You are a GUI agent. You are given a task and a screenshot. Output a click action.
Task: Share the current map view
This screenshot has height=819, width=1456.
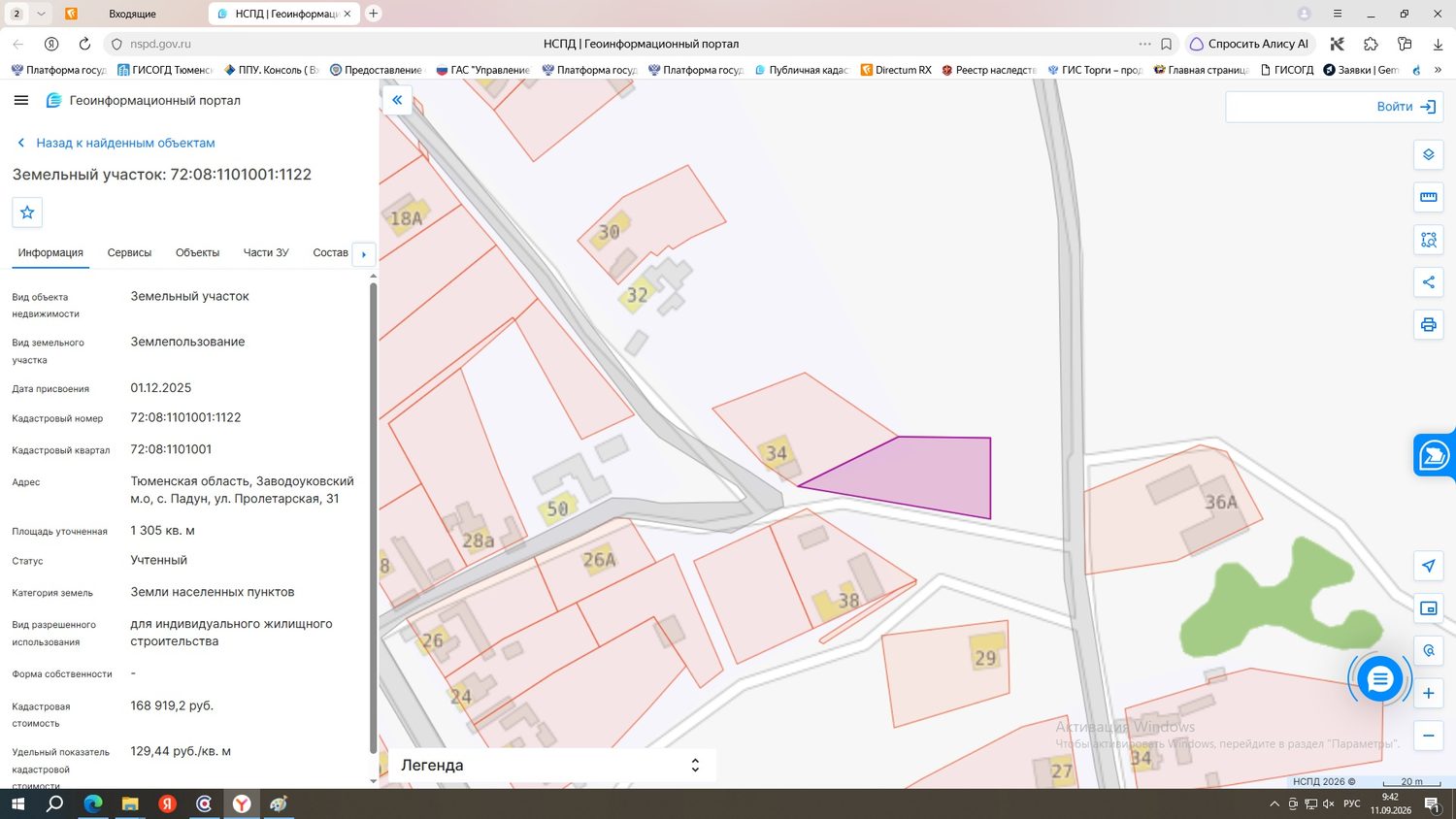click(x=1428, y=282)
